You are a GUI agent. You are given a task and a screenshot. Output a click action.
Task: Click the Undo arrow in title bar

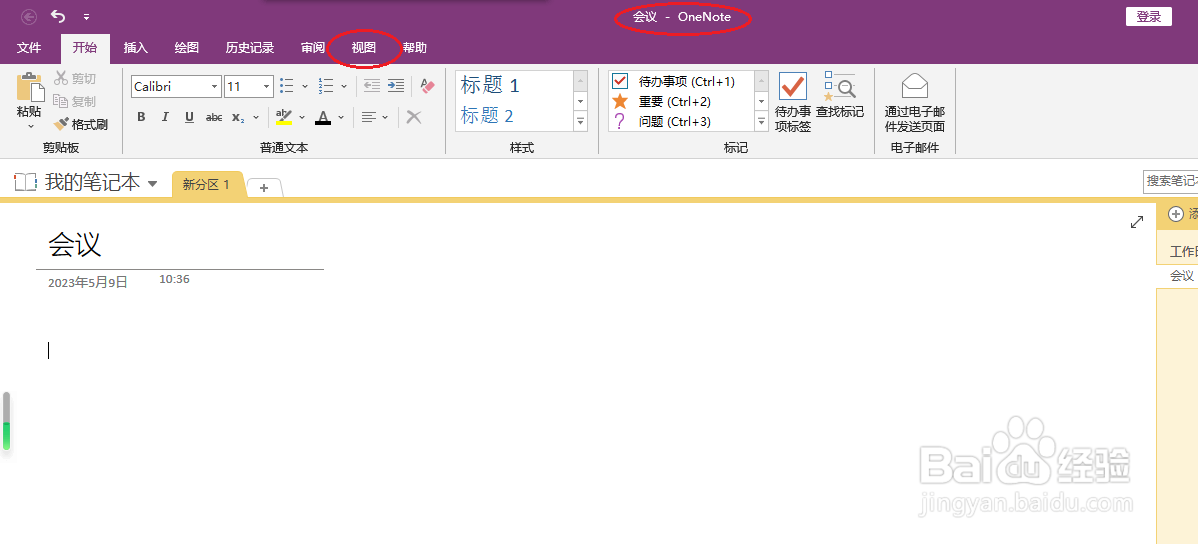57,16
